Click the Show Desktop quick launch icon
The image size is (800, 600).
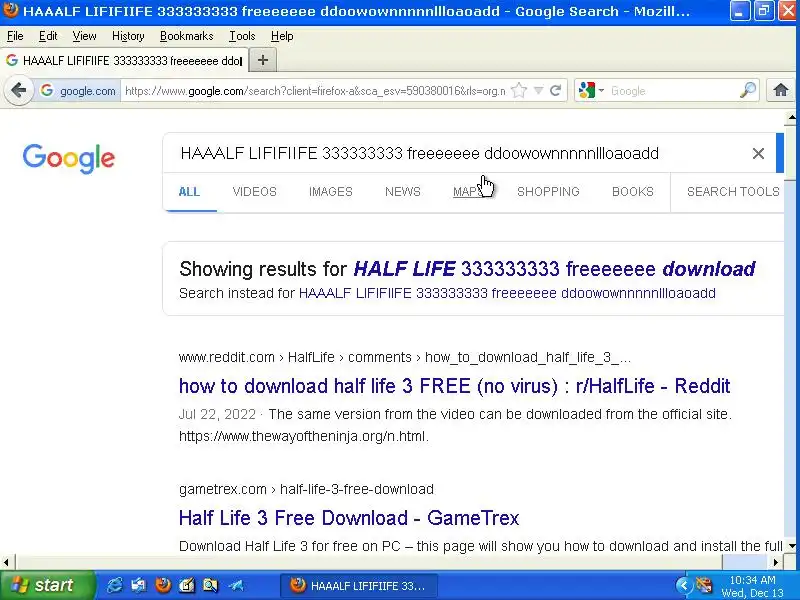pos(139,585)
